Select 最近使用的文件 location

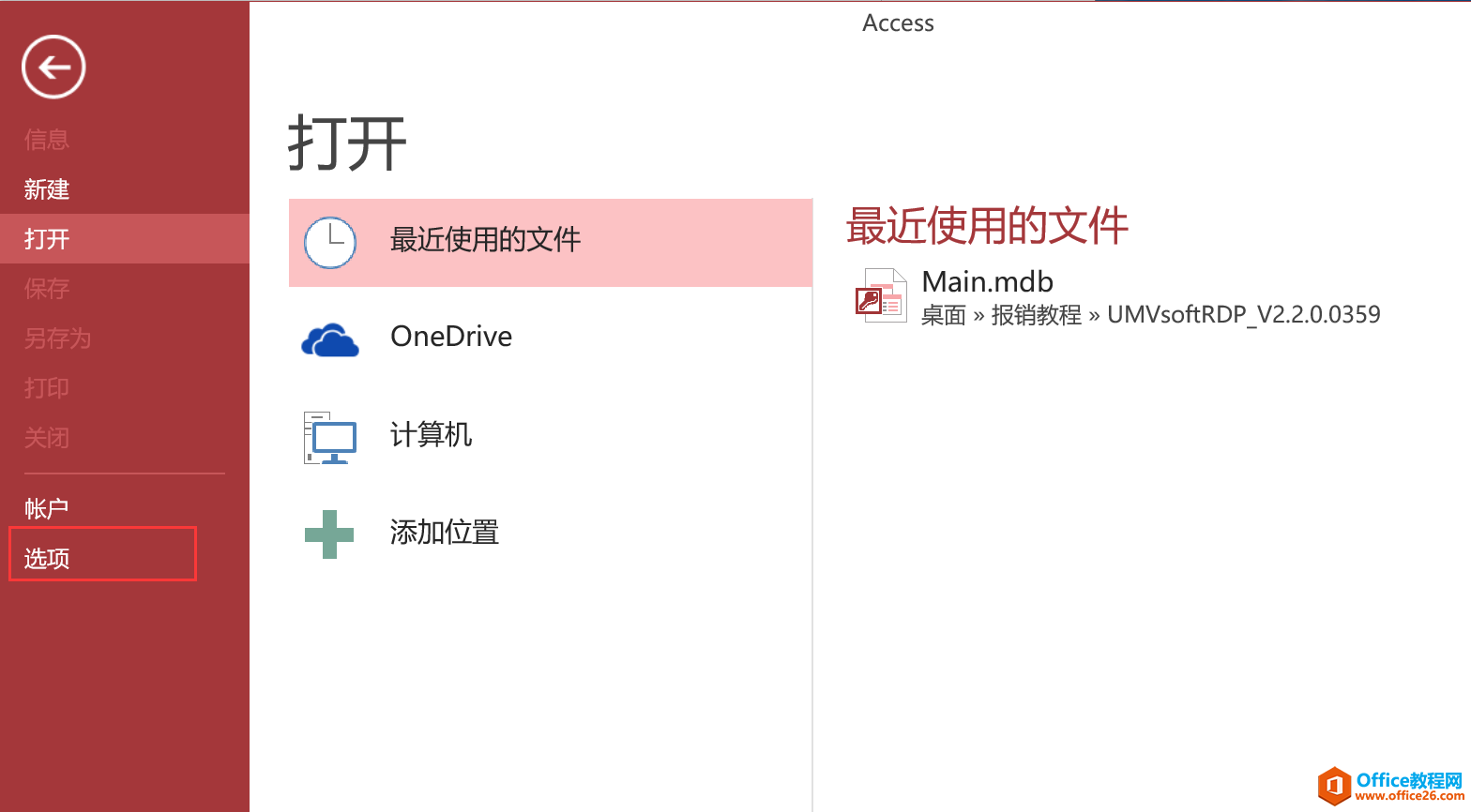(x=551, y=242)
